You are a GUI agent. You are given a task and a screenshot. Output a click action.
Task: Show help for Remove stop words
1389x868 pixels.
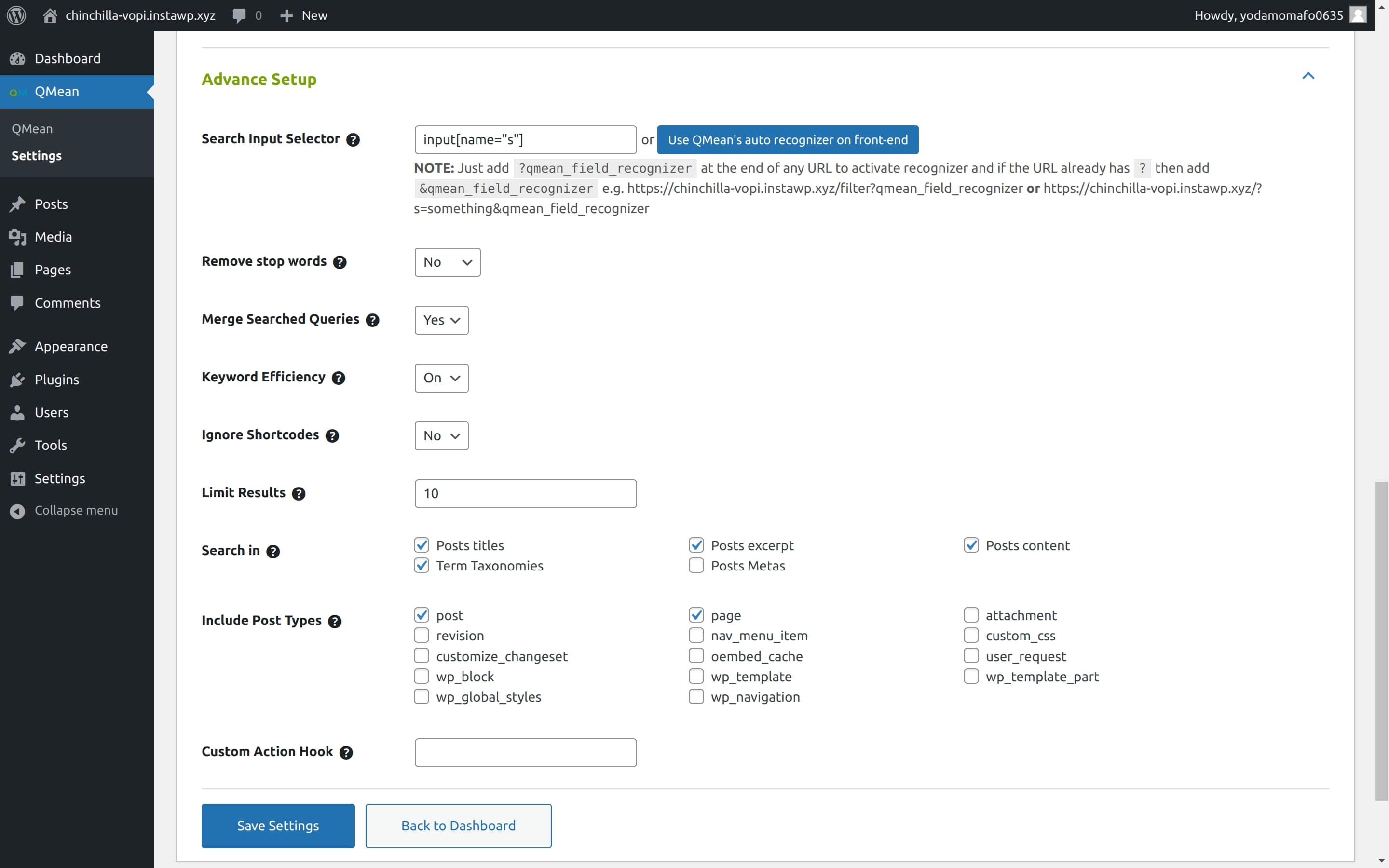pos(340,262)
